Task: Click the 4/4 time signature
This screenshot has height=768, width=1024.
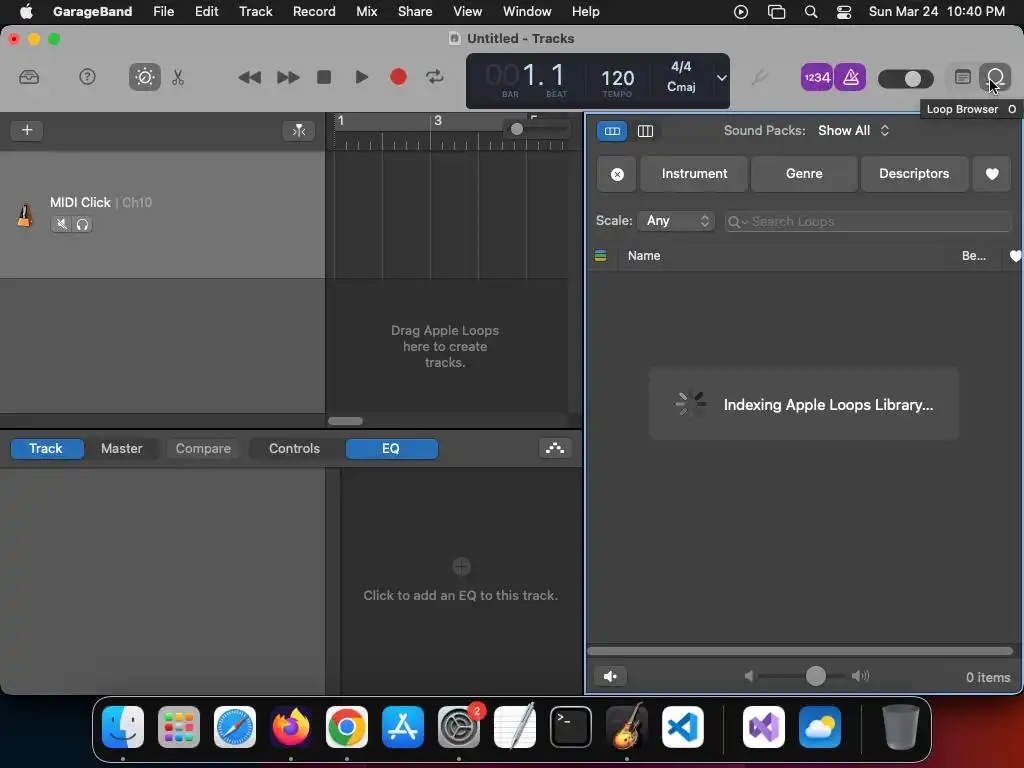Action: (x=680, y=67)
